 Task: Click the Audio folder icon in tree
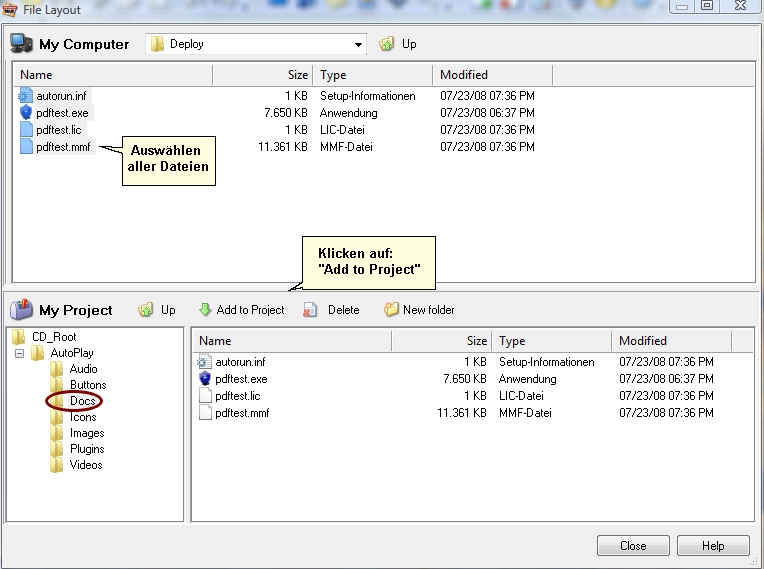click(x=57, y=369)
